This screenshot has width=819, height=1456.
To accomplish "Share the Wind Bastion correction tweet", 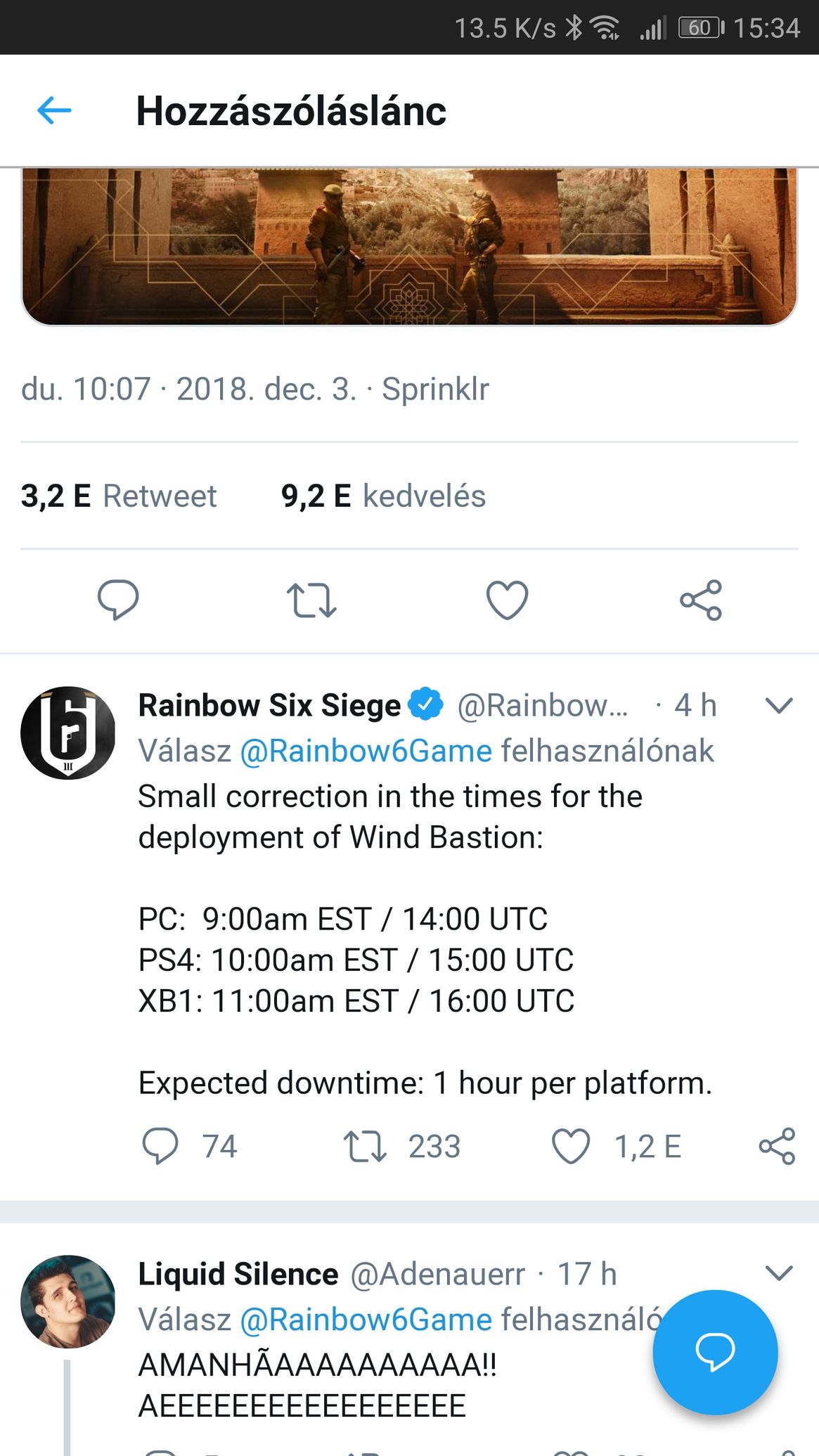I will (777, 1146).
